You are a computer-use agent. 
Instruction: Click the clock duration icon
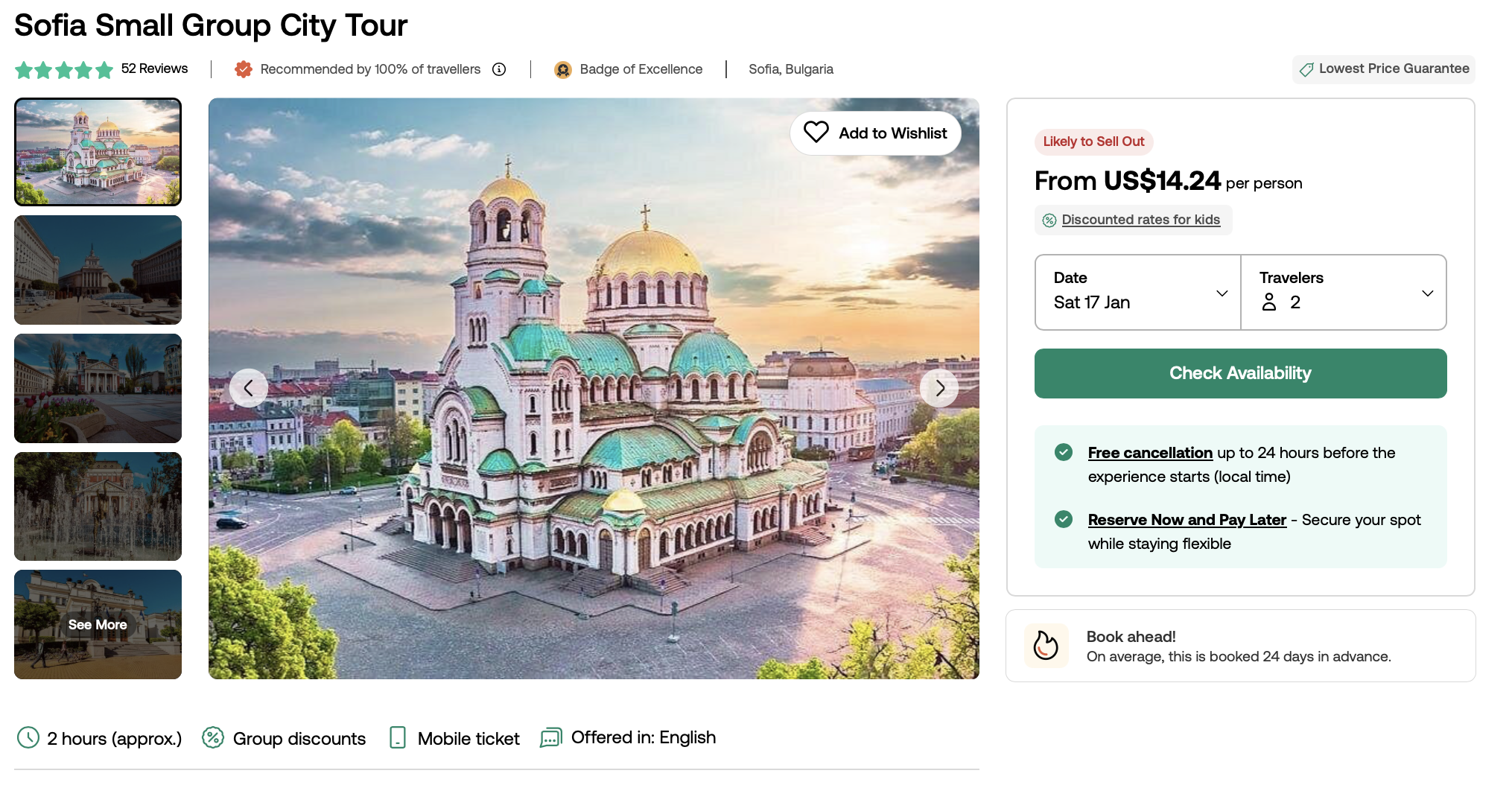point(28,737)
